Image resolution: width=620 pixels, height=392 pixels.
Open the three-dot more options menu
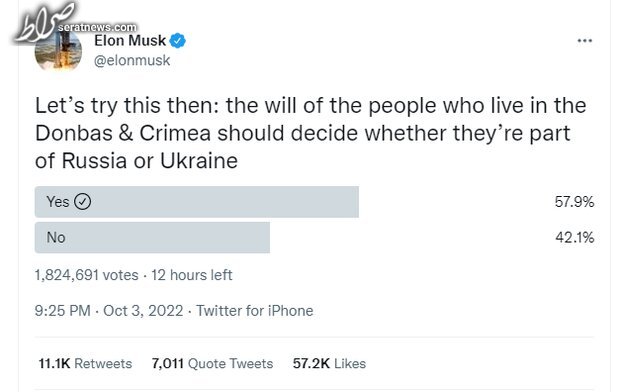pos(584,41)
